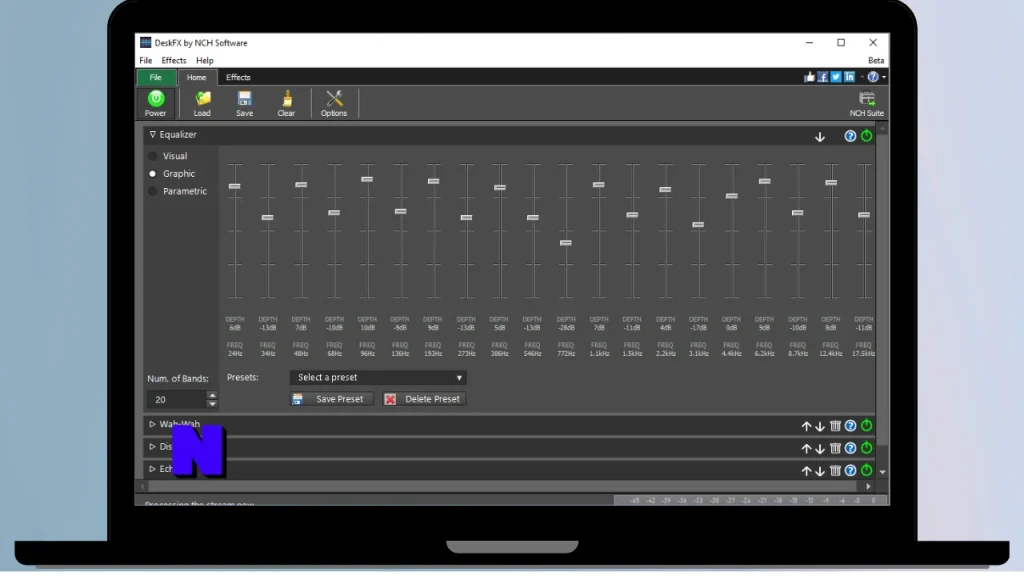Open the Help menu
This screenshot has height=576, width=1024.
[x=204, y=60]
